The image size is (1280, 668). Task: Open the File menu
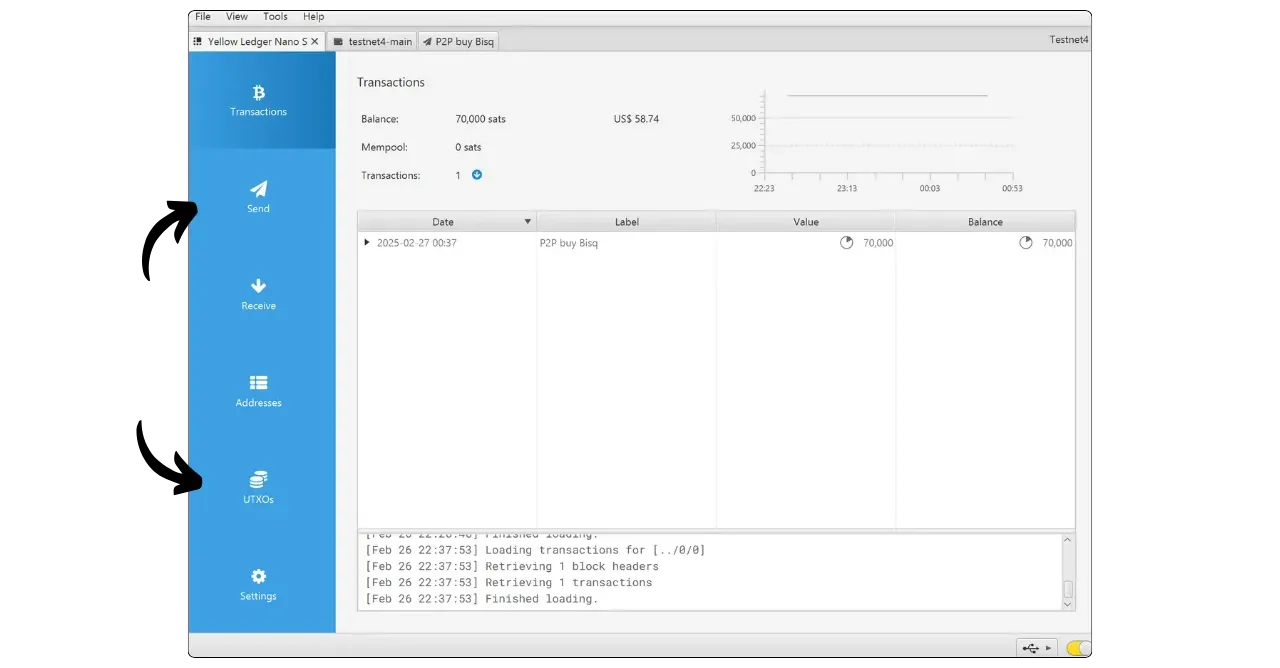[203, 17]
